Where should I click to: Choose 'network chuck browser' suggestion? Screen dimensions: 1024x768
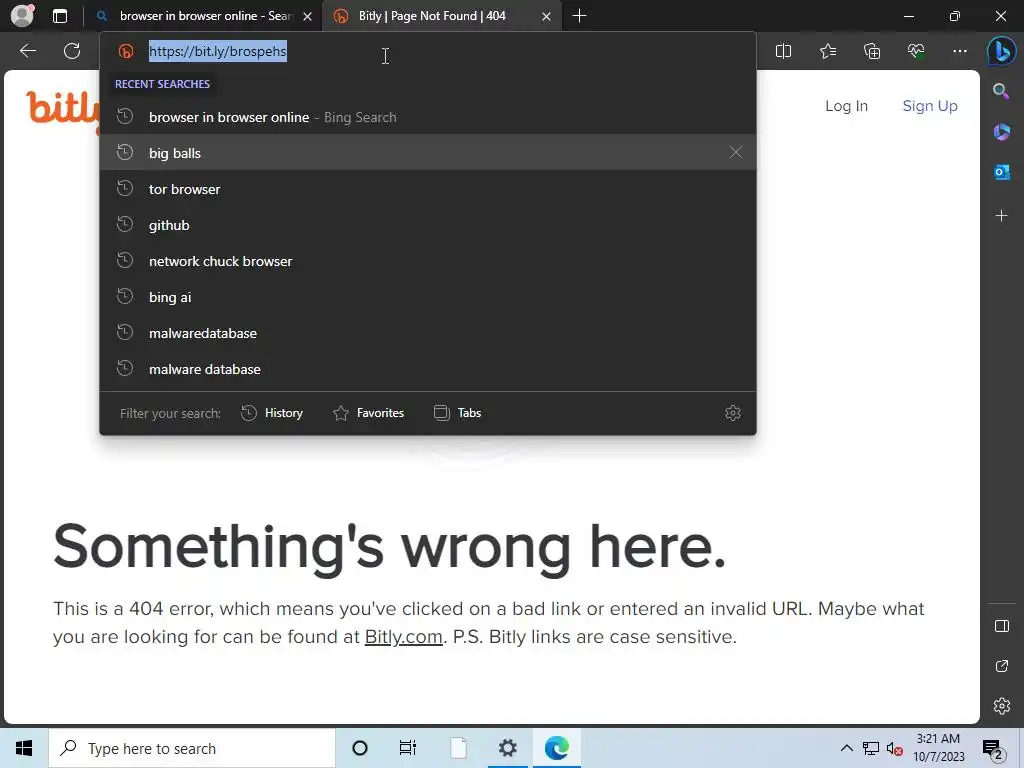pos(428,261)
